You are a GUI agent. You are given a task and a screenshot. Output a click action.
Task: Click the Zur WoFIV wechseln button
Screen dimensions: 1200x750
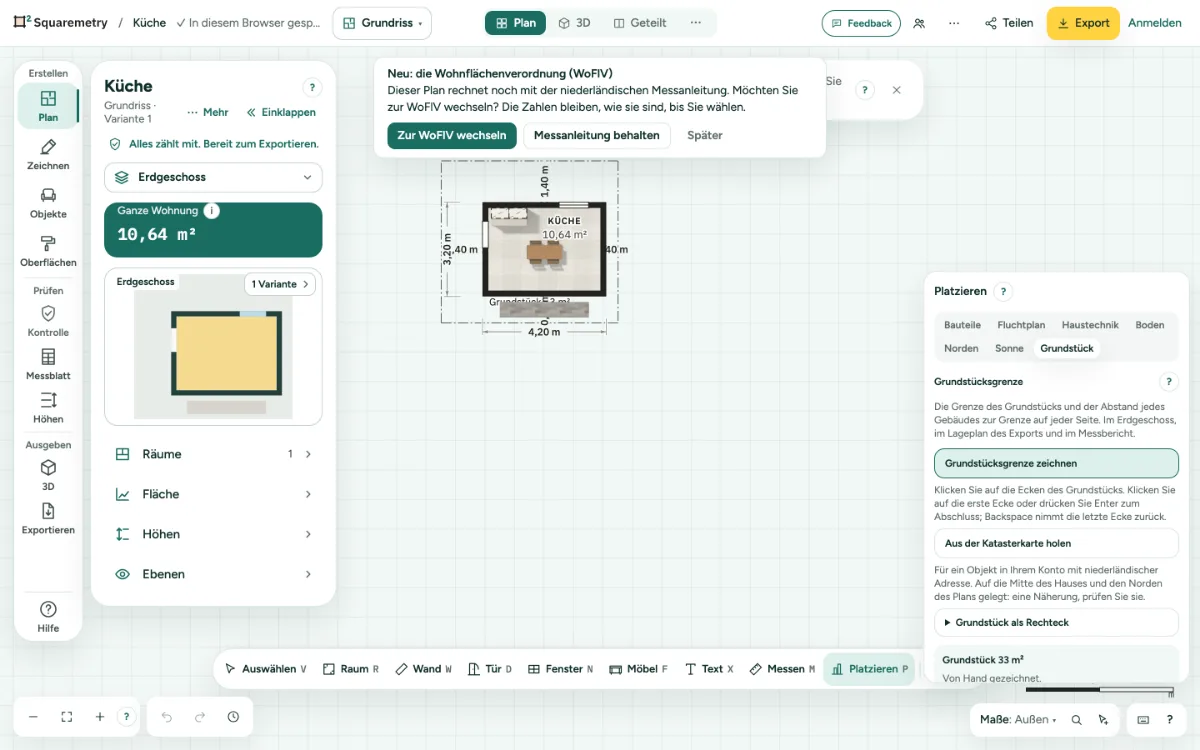[x=452, y=136]
